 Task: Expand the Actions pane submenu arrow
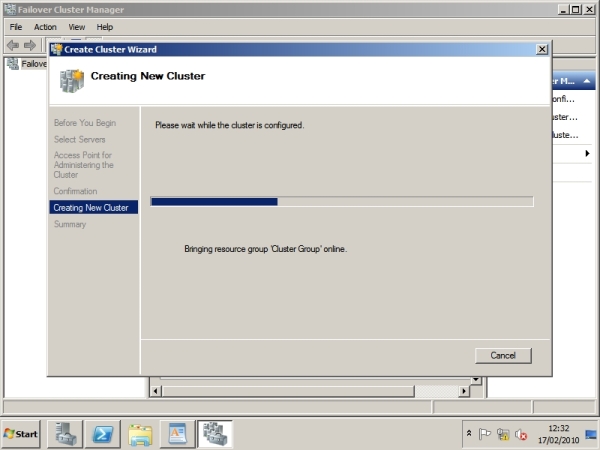tap(587, 153)
